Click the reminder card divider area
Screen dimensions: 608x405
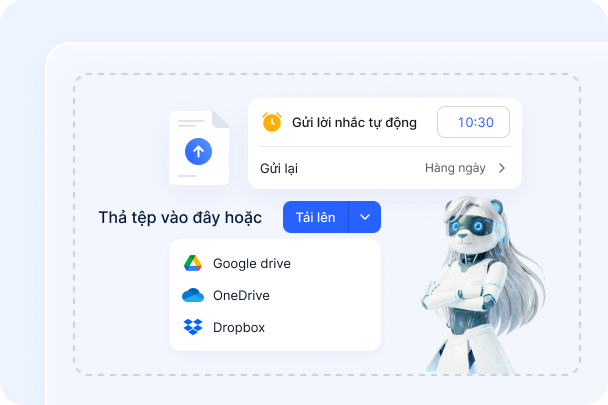tap(385, 147)
